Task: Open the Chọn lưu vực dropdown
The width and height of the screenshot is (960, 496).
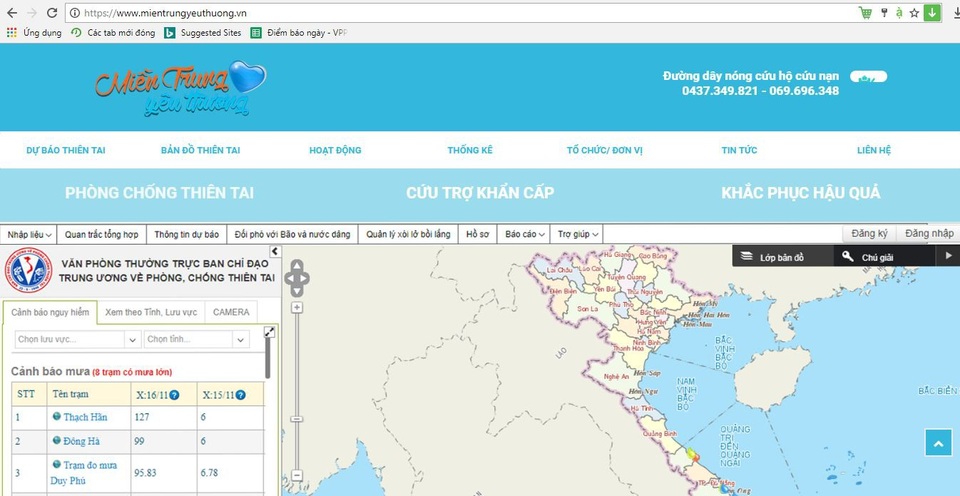Action: pyautogui.click(x=75, y=340)
